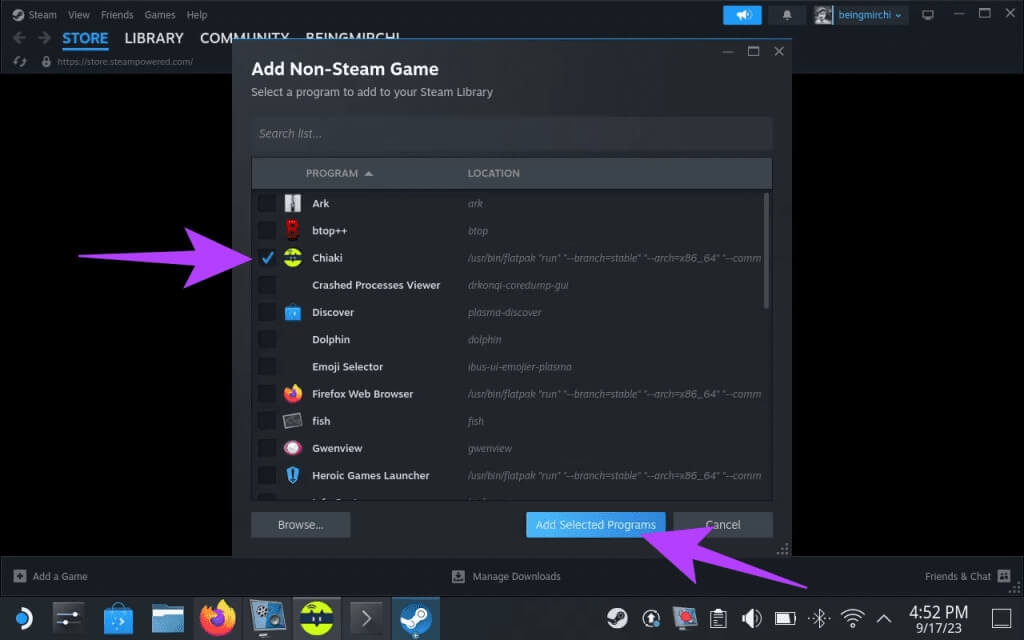Check the Discover checkbox

pos(266,312)
